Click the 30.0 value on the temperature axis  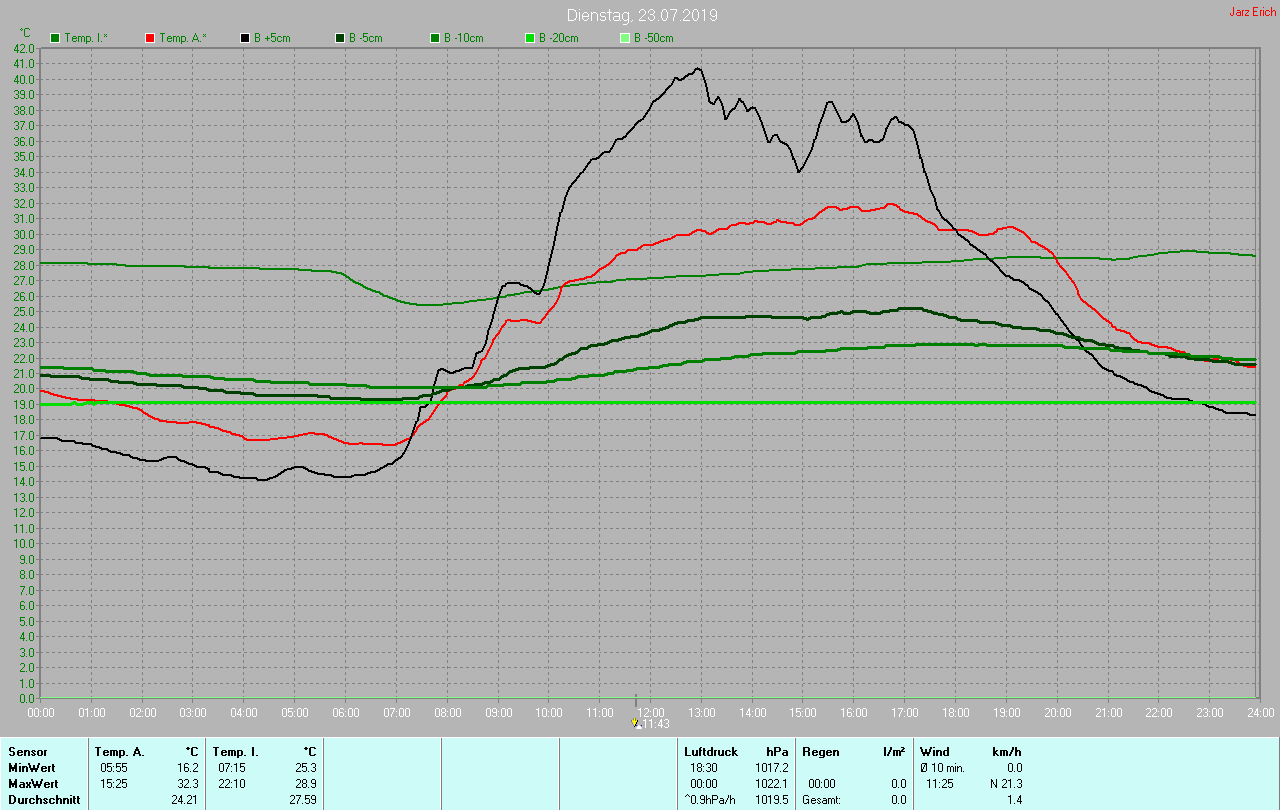point(25,235)
